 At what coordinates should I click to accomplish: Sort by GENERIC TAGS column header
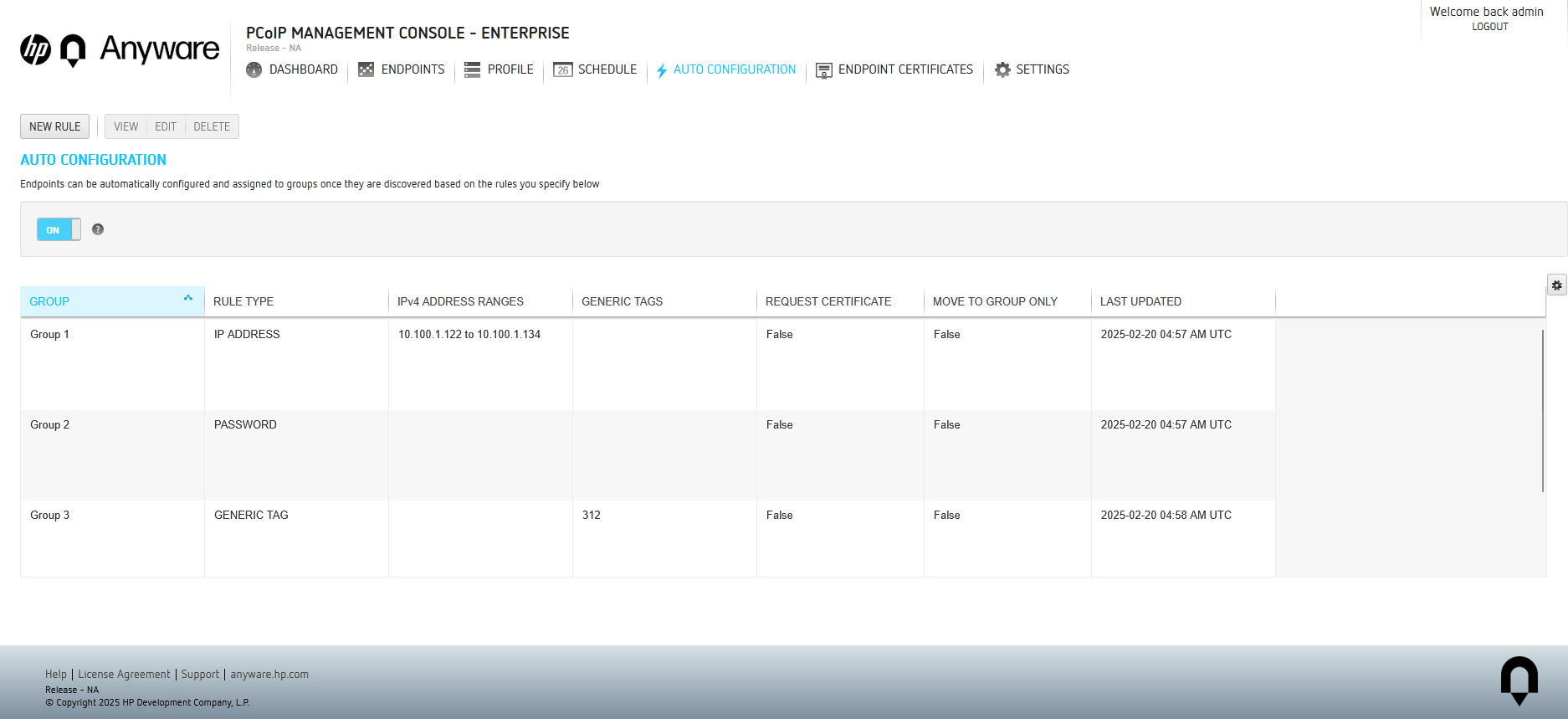664,301
